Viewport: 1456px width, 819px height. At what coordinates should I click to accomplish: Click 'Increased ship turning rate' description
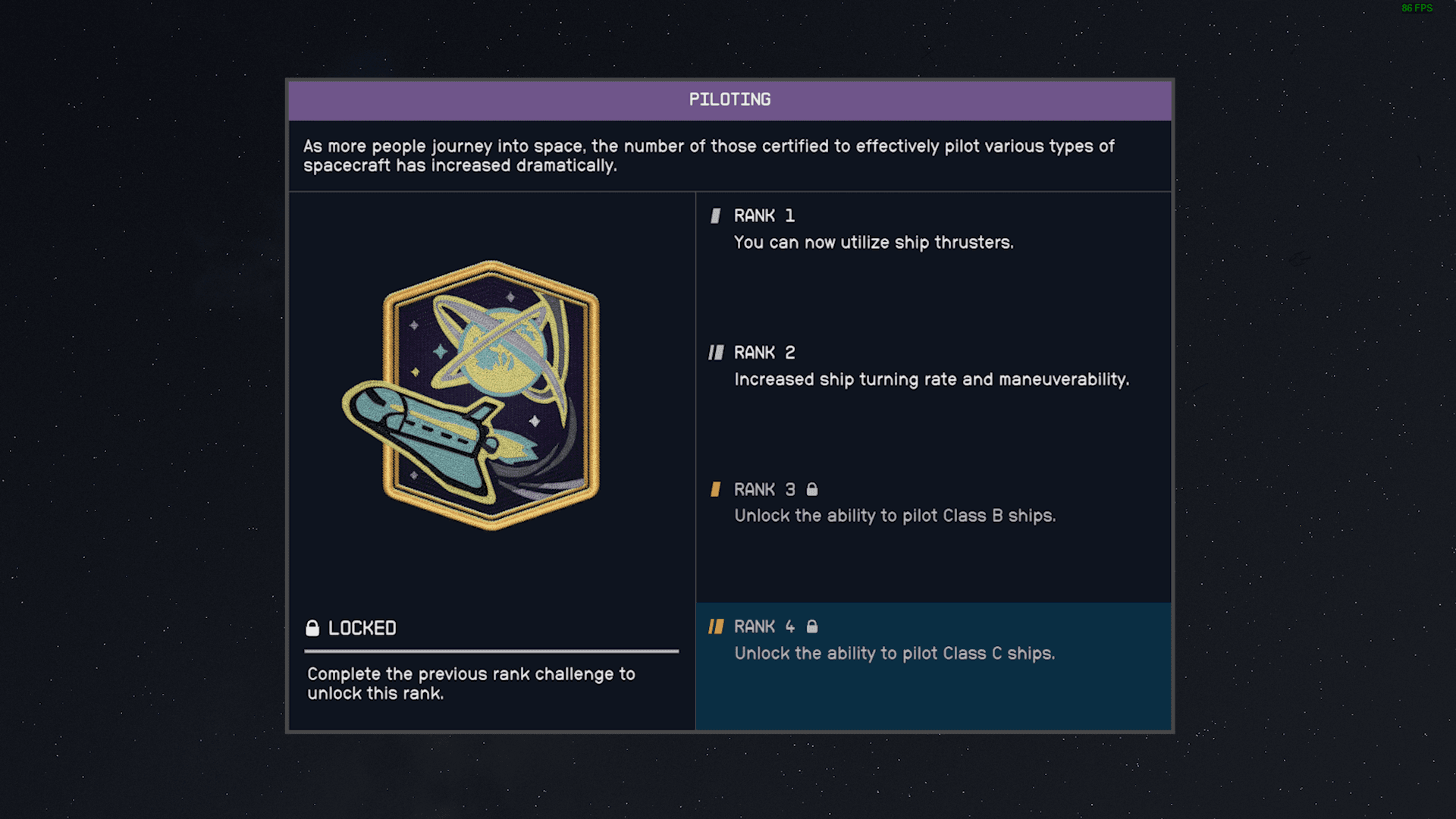click(x=931, y=380)
